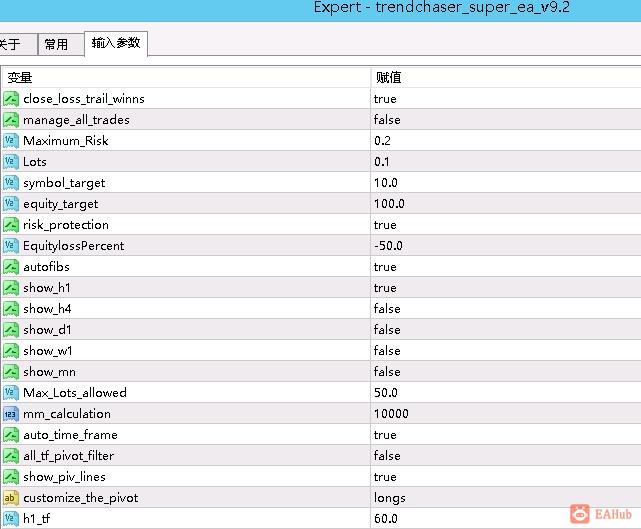Select the auto_time_frame variable name
Screen dimensions: 641x529
tap(70, 435)
